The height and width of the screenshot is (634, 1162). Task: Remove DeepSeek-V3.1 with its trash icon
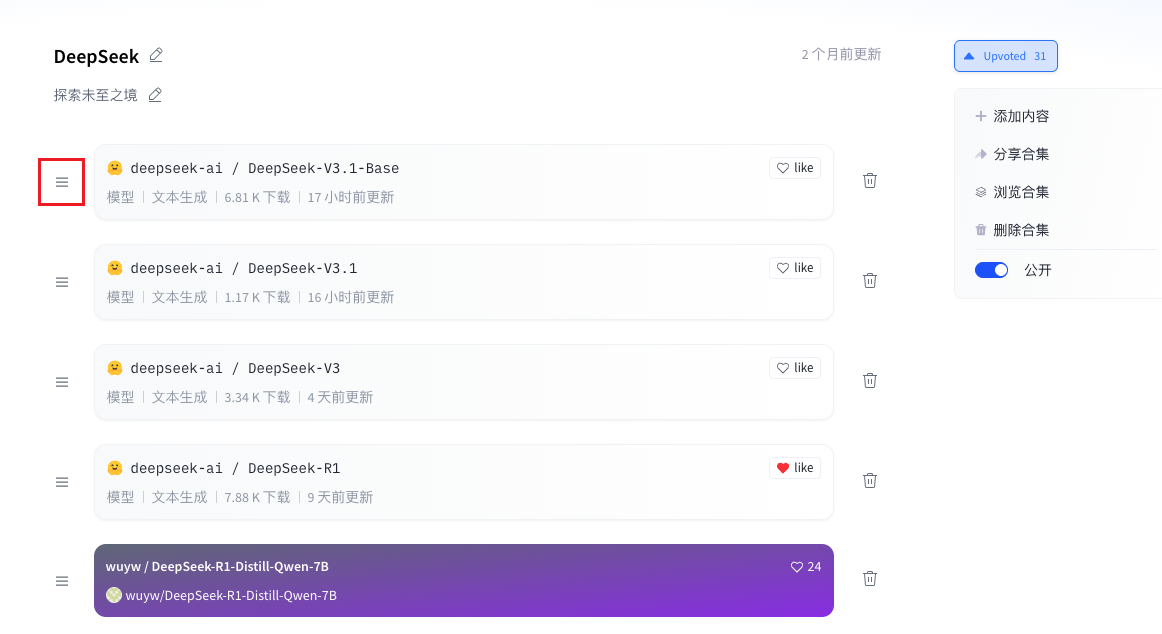(x=870, y=281)
